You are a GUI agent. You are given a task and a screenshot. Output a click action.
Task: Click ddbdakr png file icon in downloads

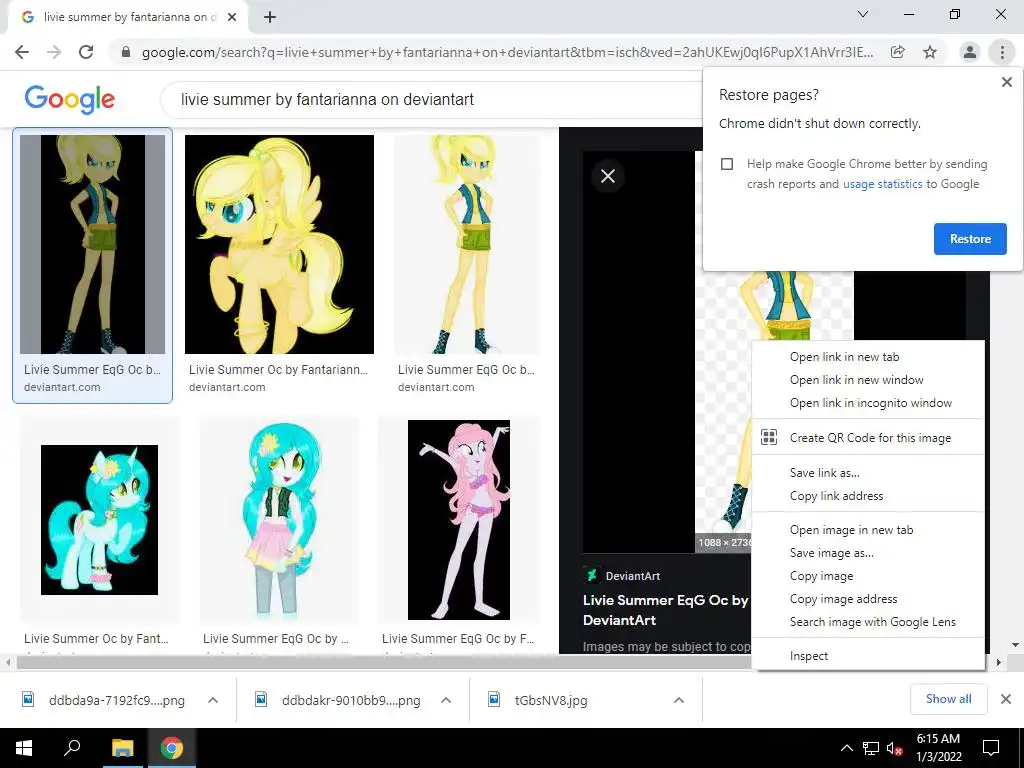click(x=261, y=700)
